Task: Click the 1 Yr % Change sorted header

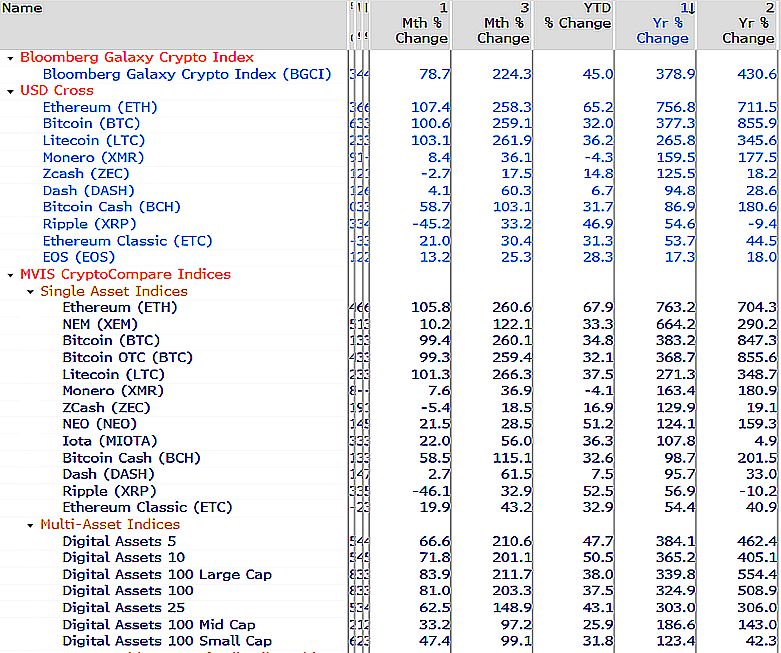Action: (x=663, y=23)
